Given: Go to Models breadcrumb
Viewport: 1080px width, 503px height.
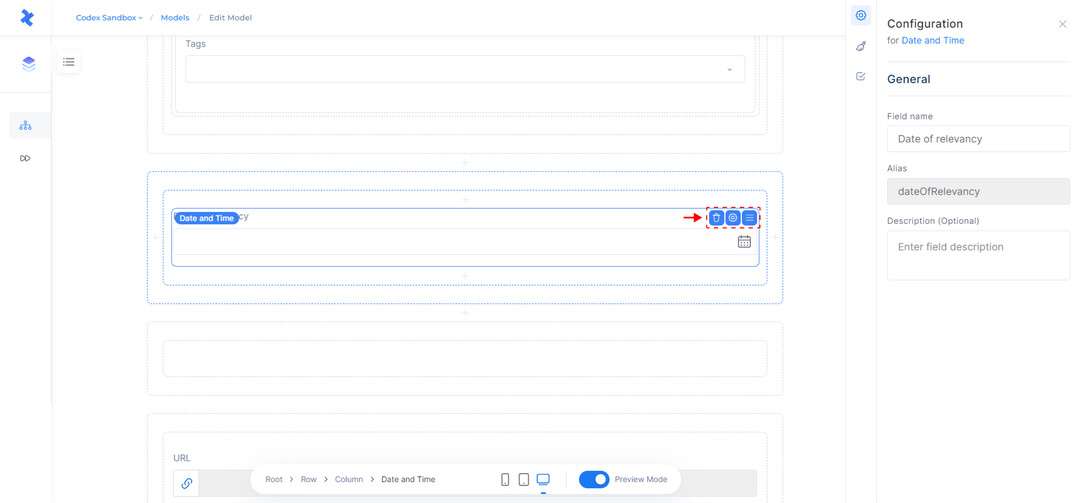Looking at the screenshot, I should [x=175, y=18].
